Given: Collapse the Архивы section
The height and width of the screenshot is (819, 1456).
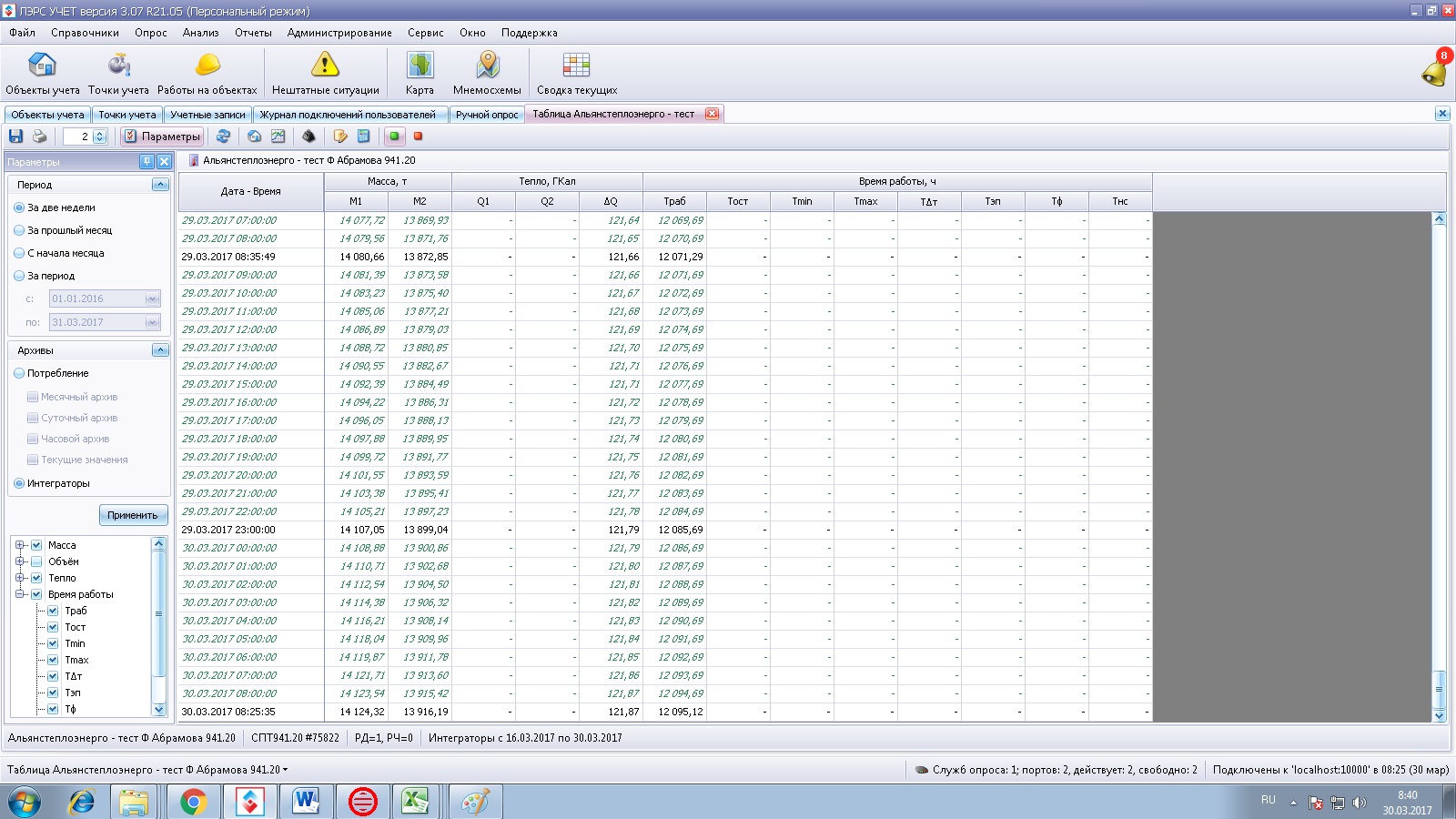Looking at the screenshot, I should 160,350.
